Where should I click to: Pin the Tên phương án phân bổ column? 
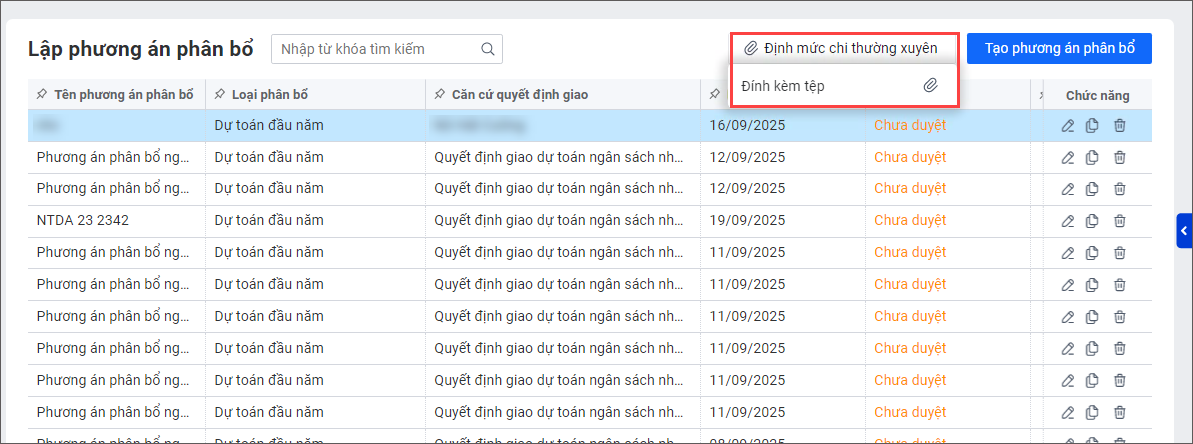pyautogui.click(x=41, y=95)
